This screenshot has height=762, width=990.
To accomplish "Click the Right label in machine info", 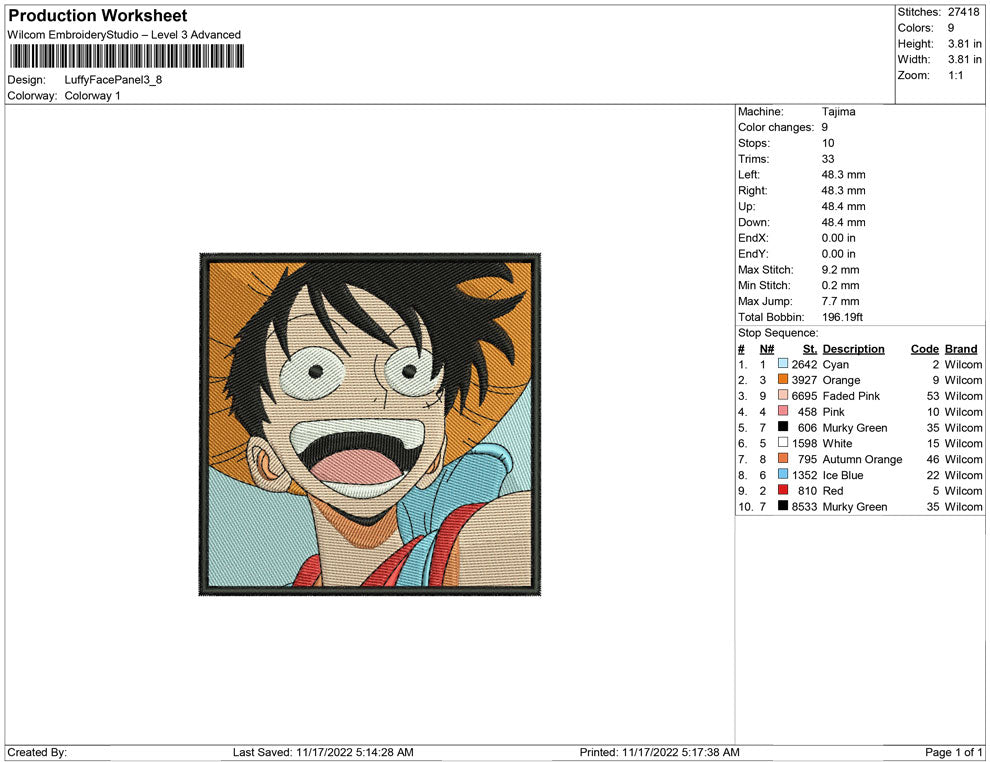I will tap(753, 190).
